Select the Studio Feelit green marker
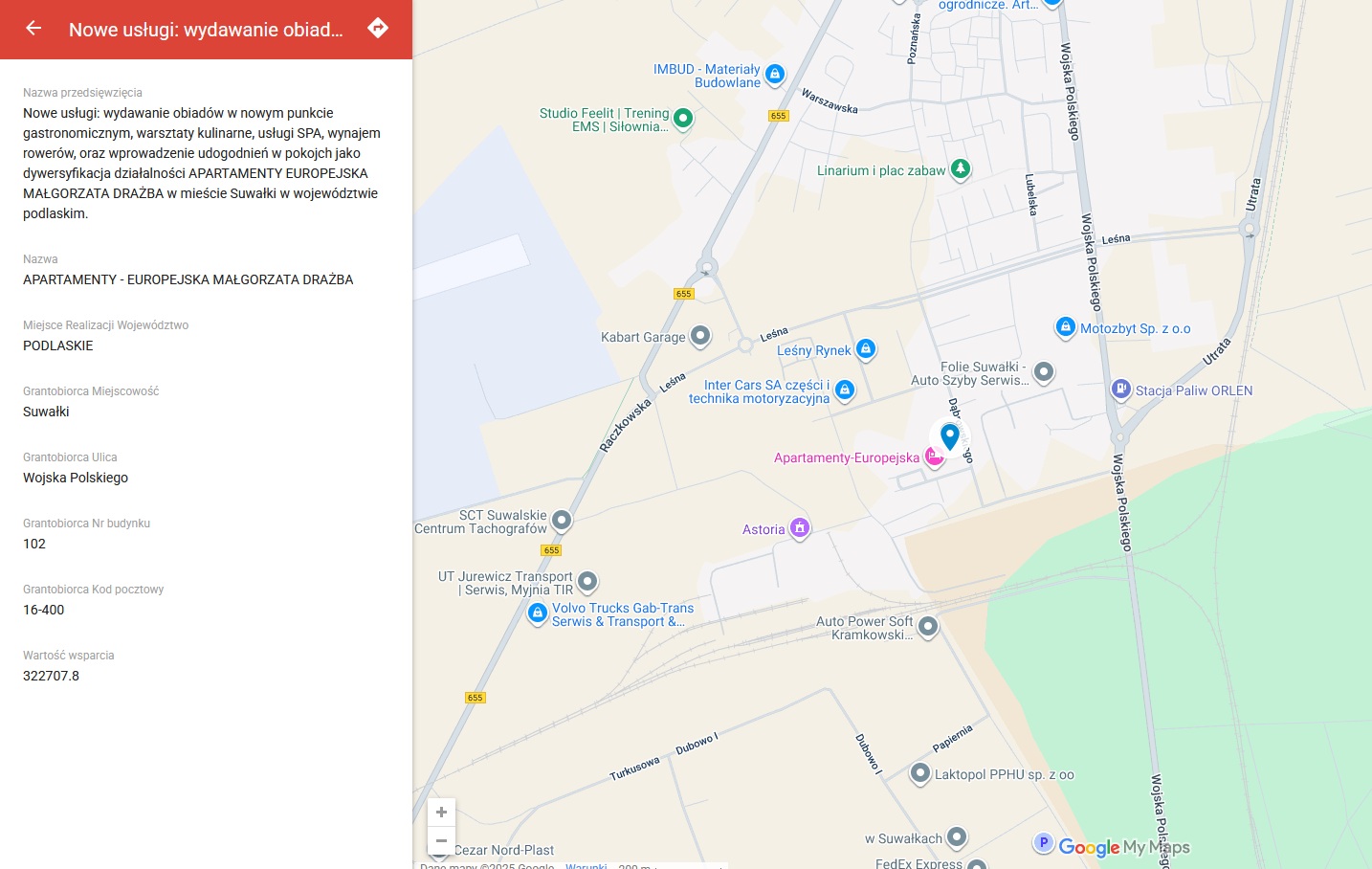Viewport: 1372px width, 869px height. [x=683, y=119]
